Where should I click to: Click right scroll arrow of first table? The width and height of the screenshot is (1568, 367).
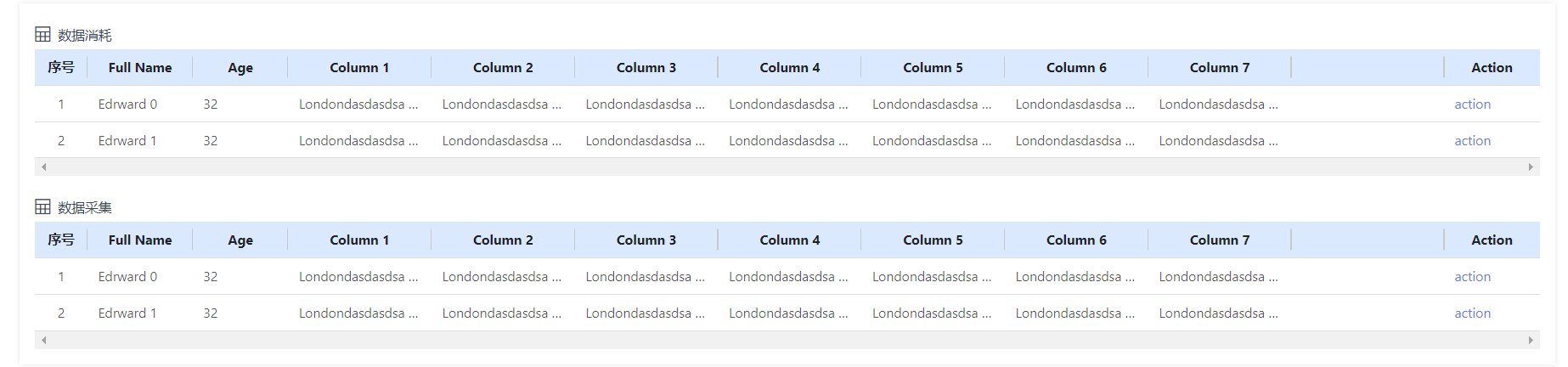[1531, 167]
